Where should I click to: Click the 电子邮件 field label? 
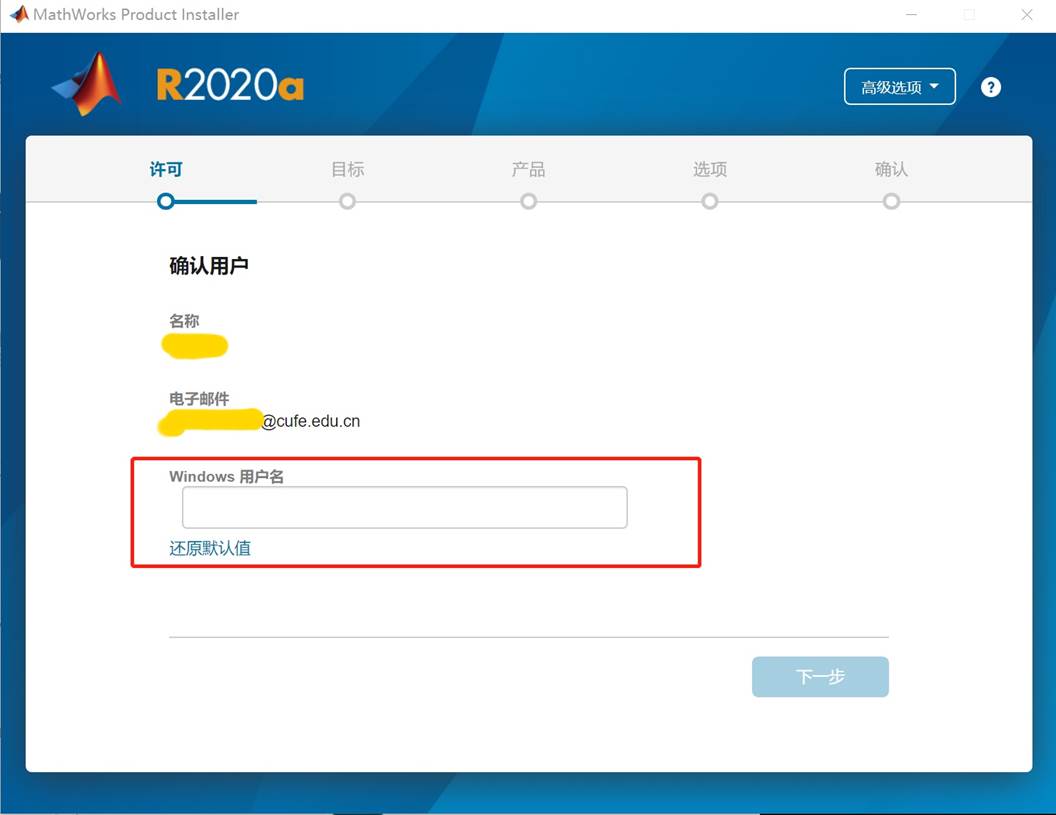[199, 399]
